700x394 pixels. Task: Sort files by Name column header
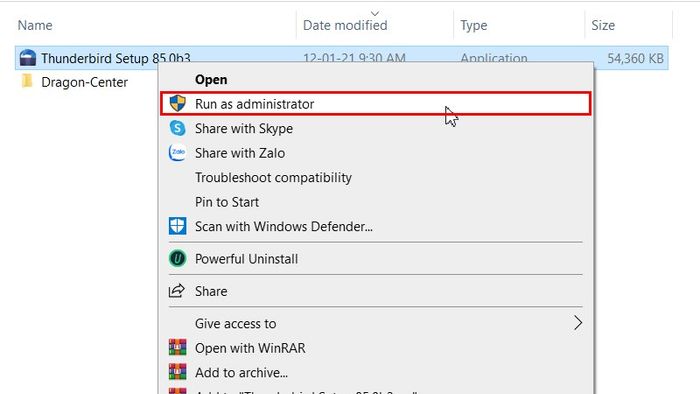pyautogui.click(x=35, y=25)
